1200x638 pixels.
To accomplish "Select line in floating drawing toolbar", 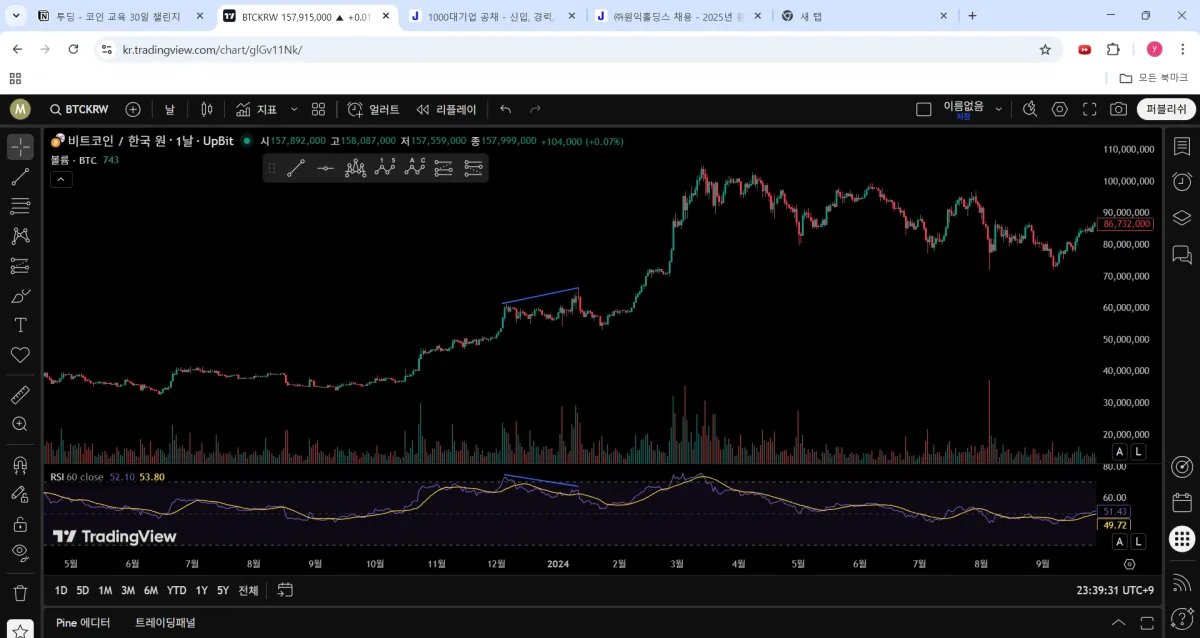I will click(x=296, y=168).
